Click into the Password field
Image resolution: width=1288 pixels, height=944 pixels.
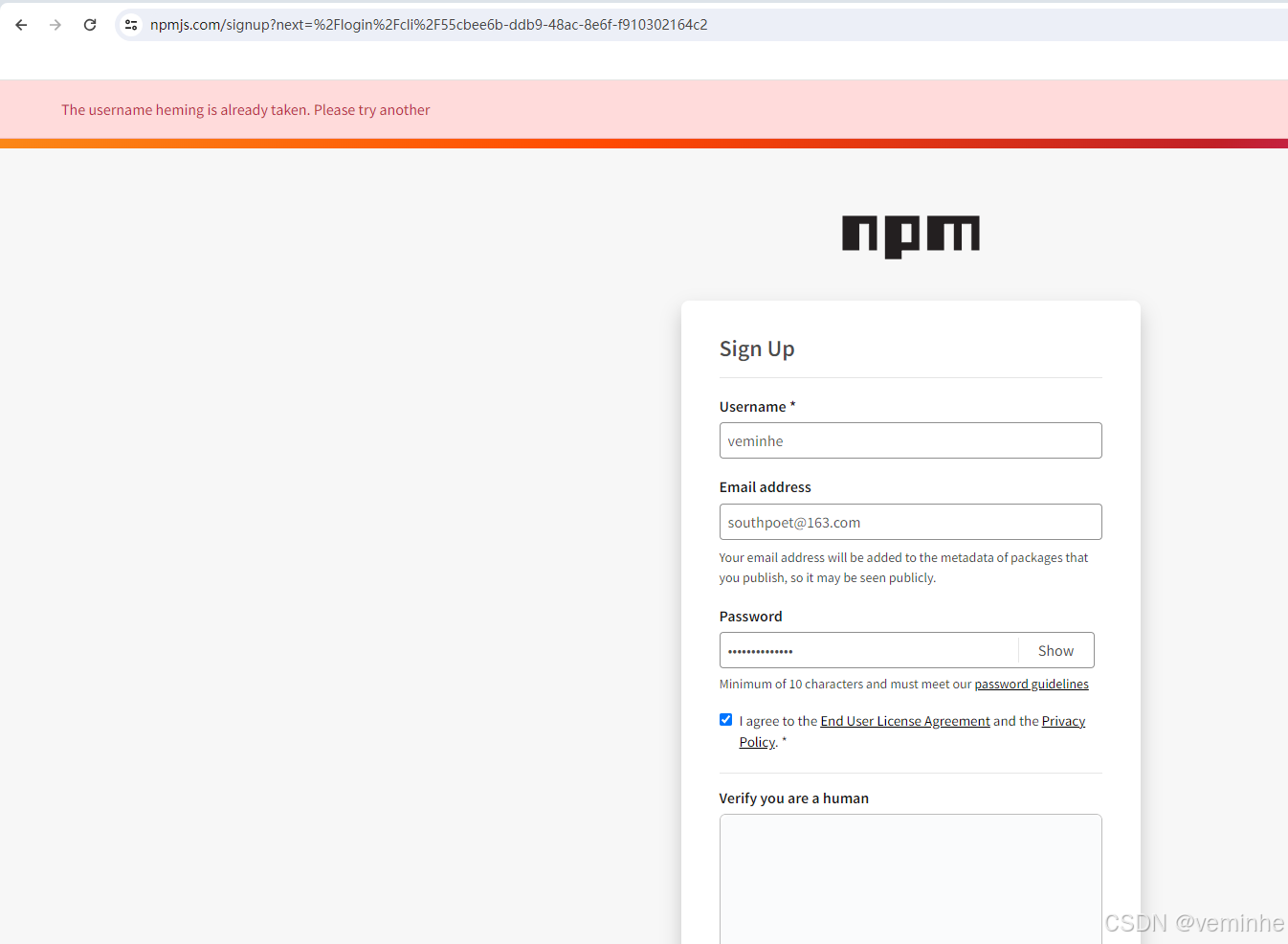(x=868, y=650)
